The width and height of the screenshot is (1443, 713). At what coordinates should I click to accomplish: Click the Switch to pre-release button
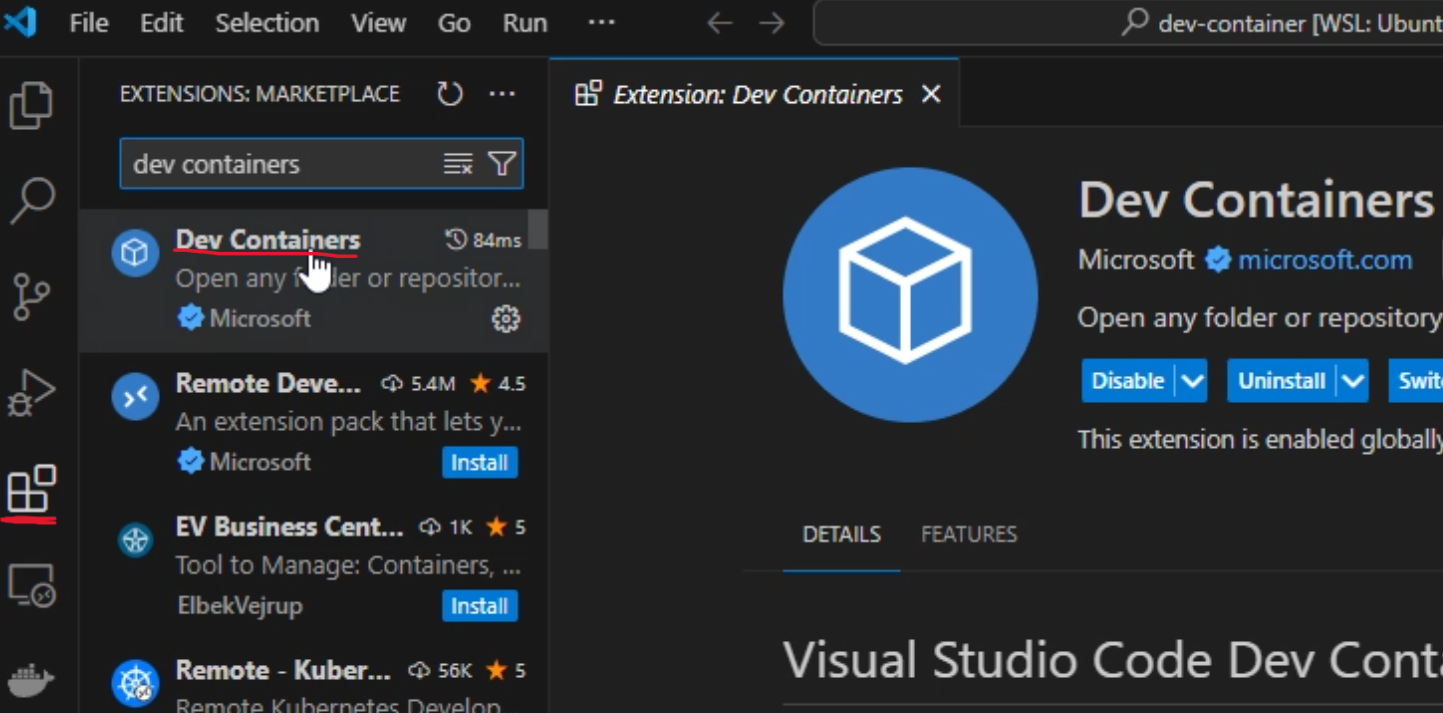pyautogui.click(x=1416, y=381)
